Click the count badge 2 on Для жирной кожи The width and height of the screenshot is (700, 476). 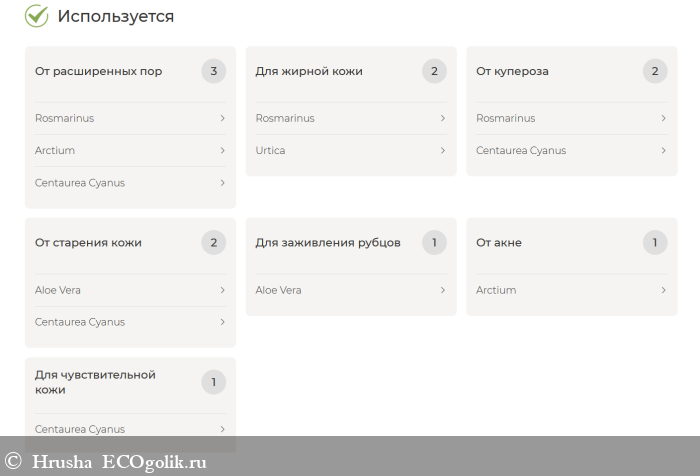click(434, 71)
